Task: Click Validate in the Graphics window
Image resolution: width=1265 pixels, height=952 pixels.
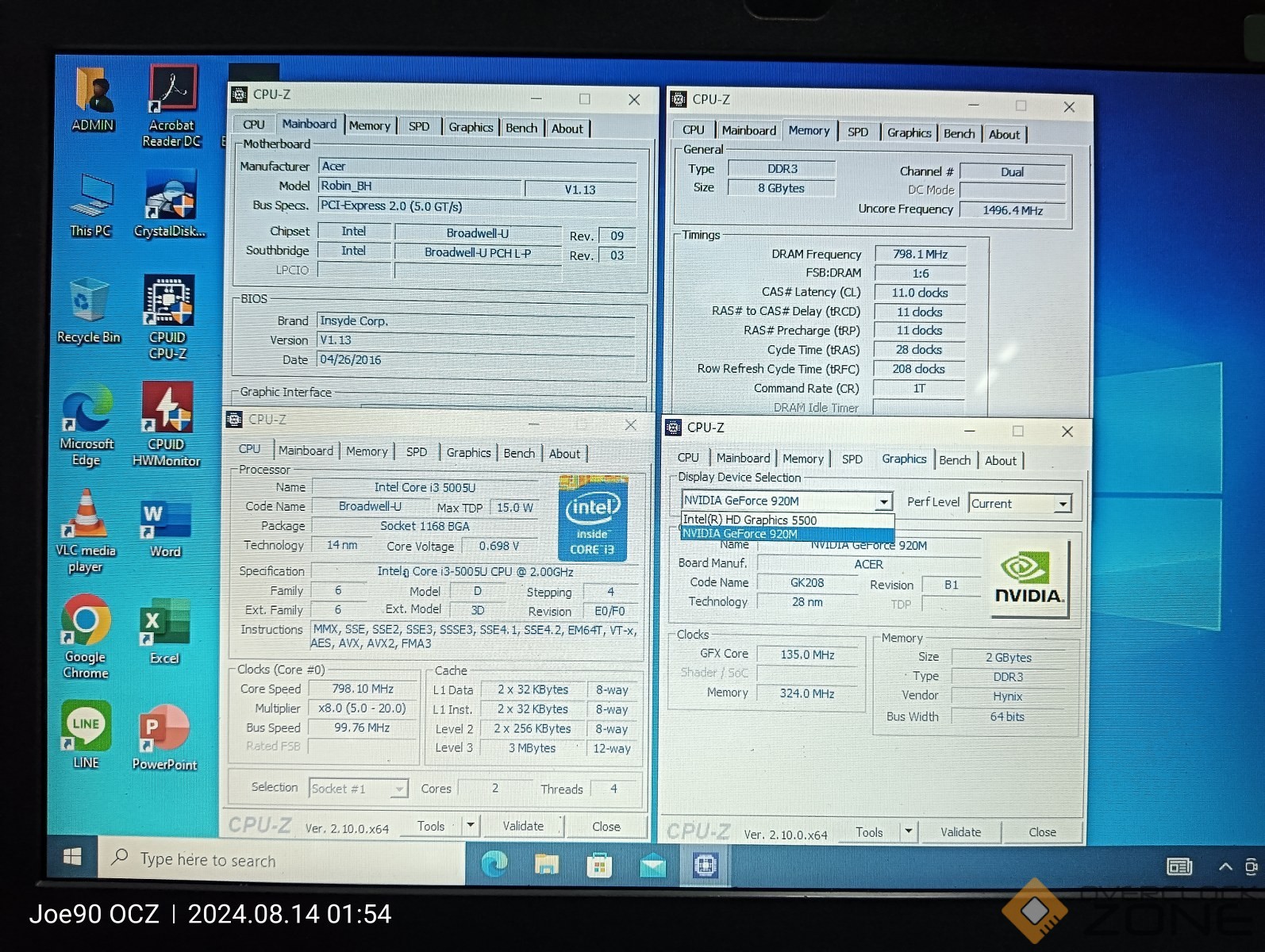Action: [961, 832]
